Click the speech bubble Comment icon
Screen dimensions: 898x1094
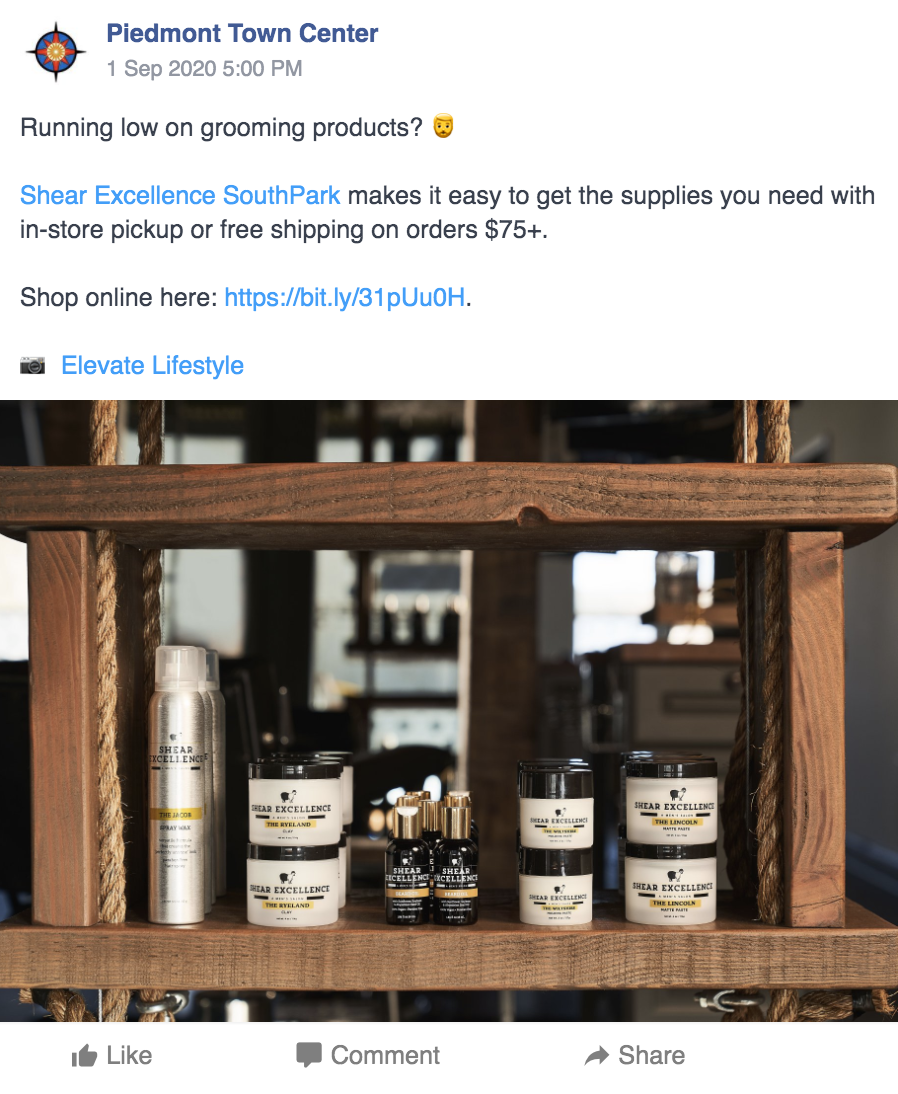(x=309, y=1056)
